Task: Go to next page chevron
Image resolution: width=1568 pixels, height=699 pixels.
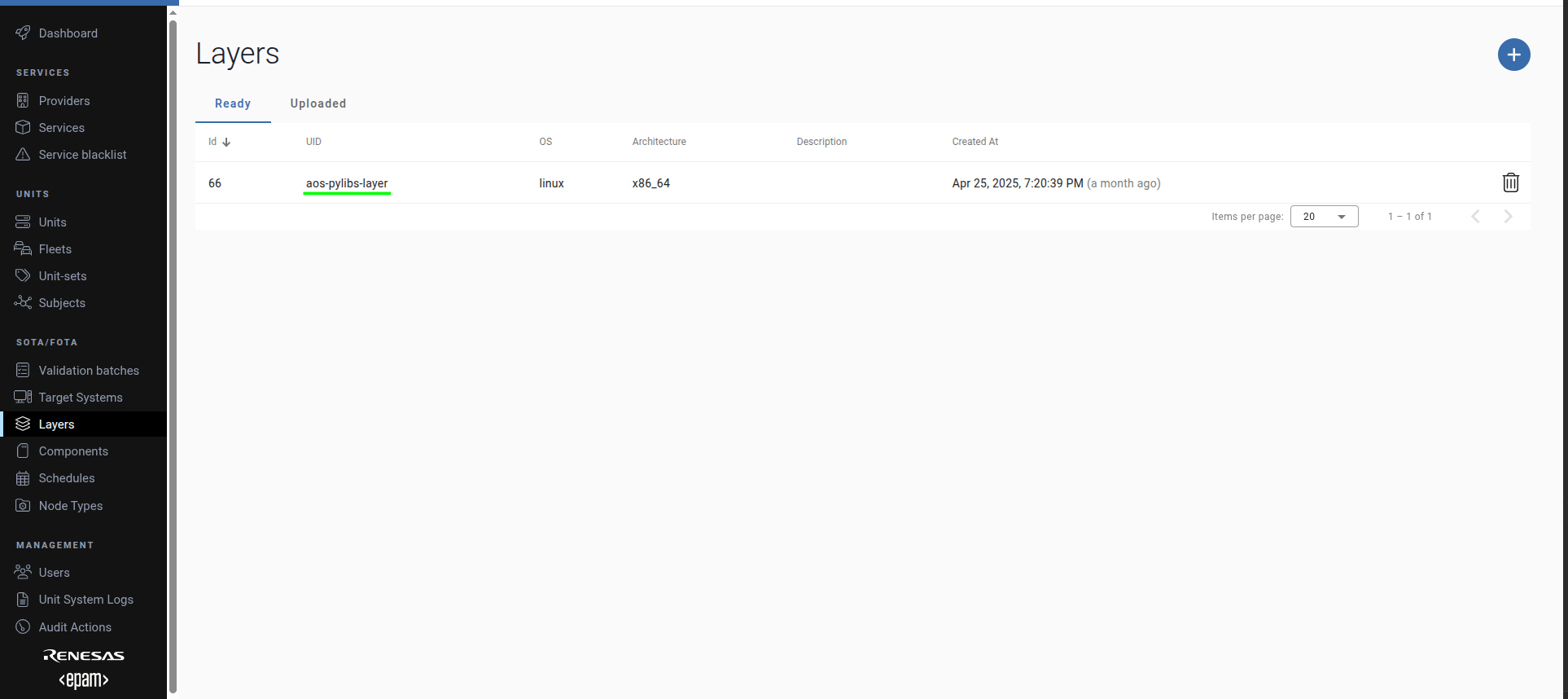Action: click(1508, 217)
